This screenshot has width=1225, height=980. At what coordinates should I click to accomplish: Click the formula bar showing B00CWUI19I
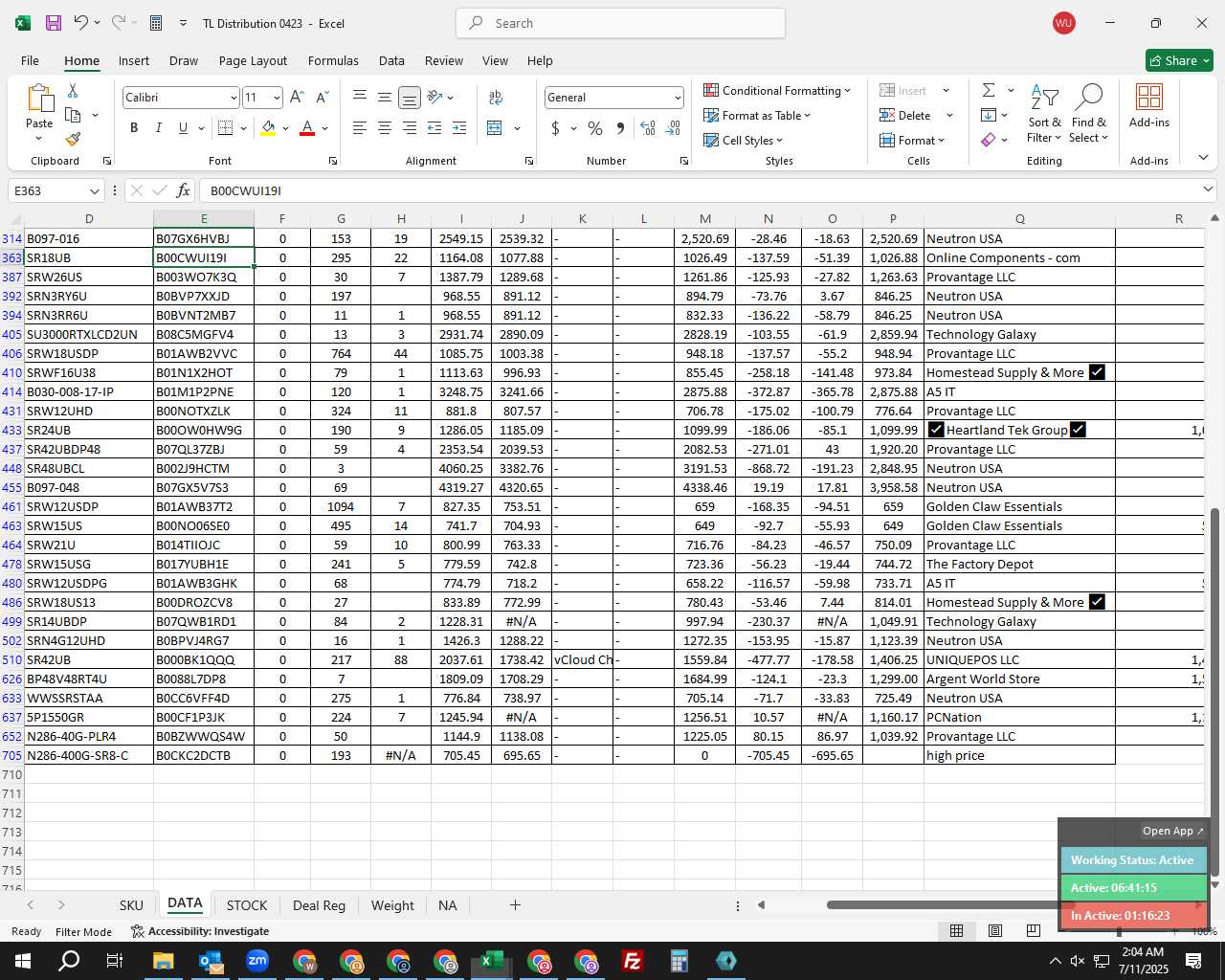699,190
